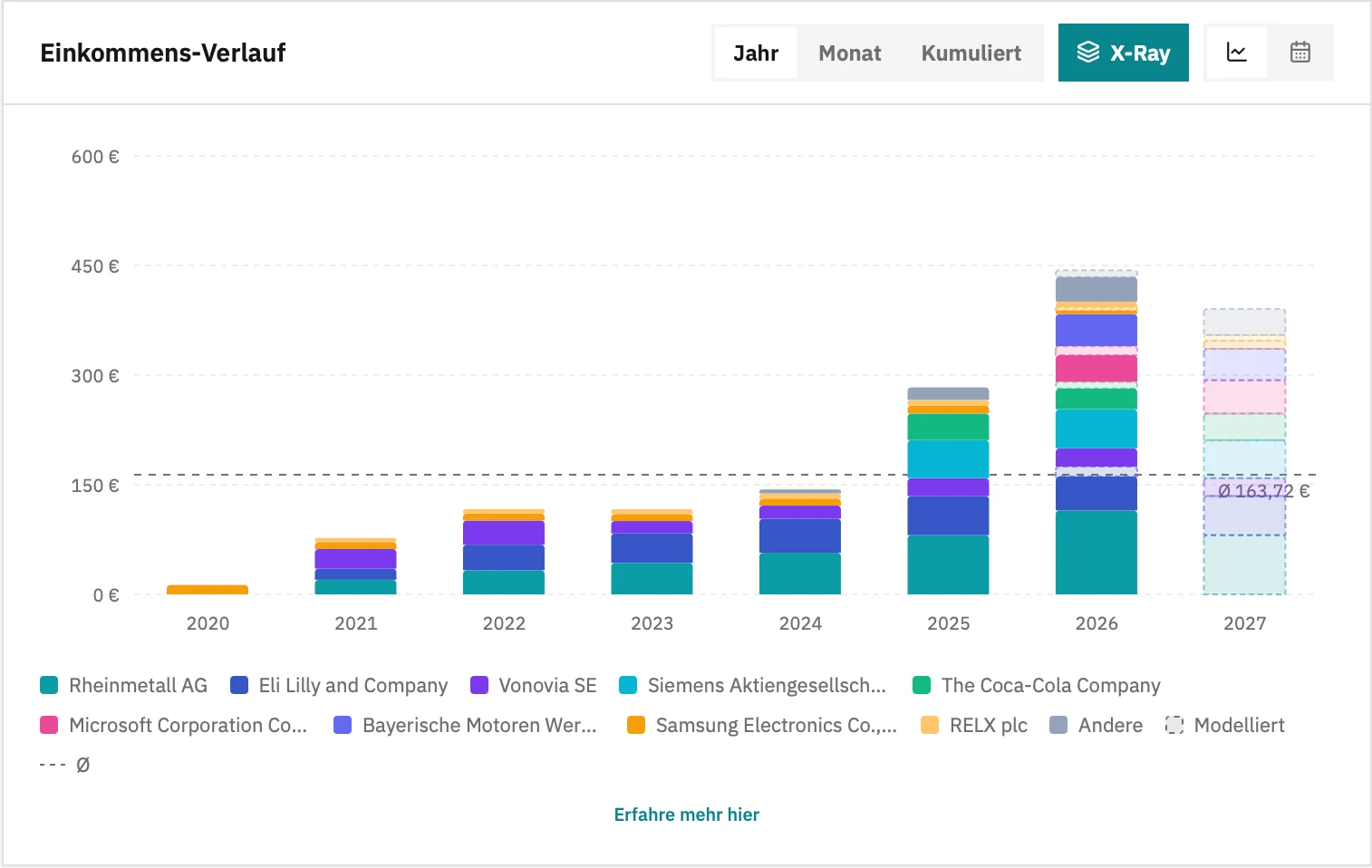Click the 'Ø 163,72 €' average label
Viewport: 1372px width, 868px height.
(1264, 491)
